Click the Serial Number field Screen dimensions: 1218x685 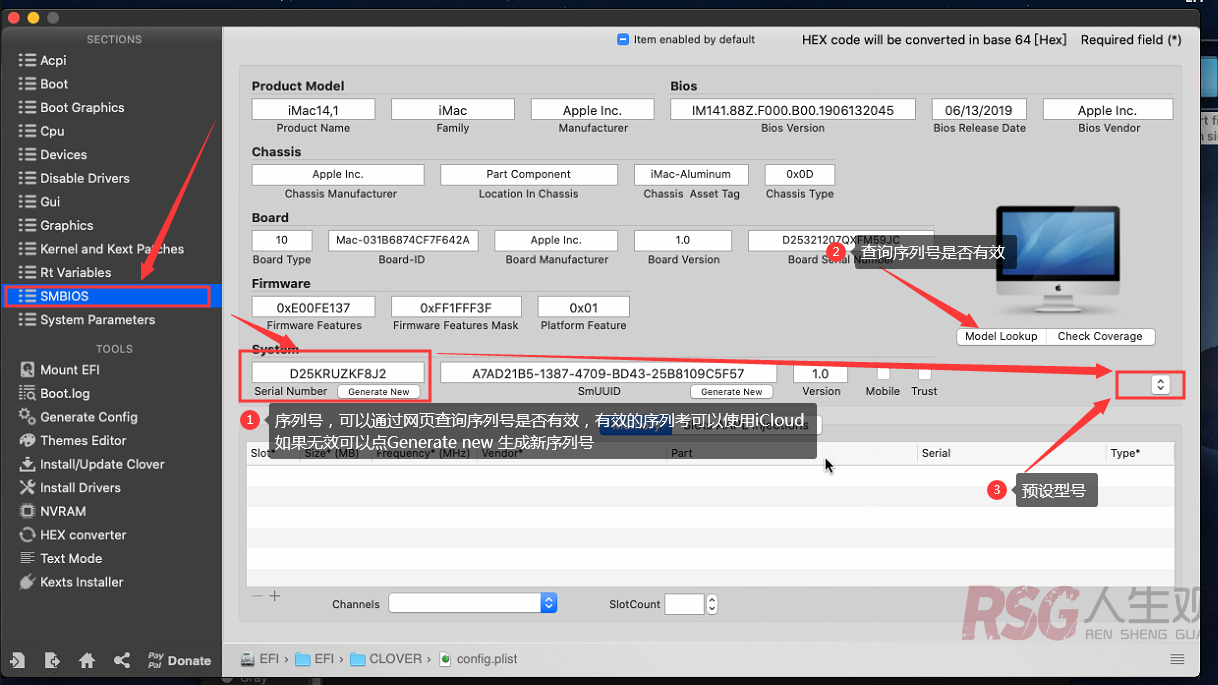[338, 373]
